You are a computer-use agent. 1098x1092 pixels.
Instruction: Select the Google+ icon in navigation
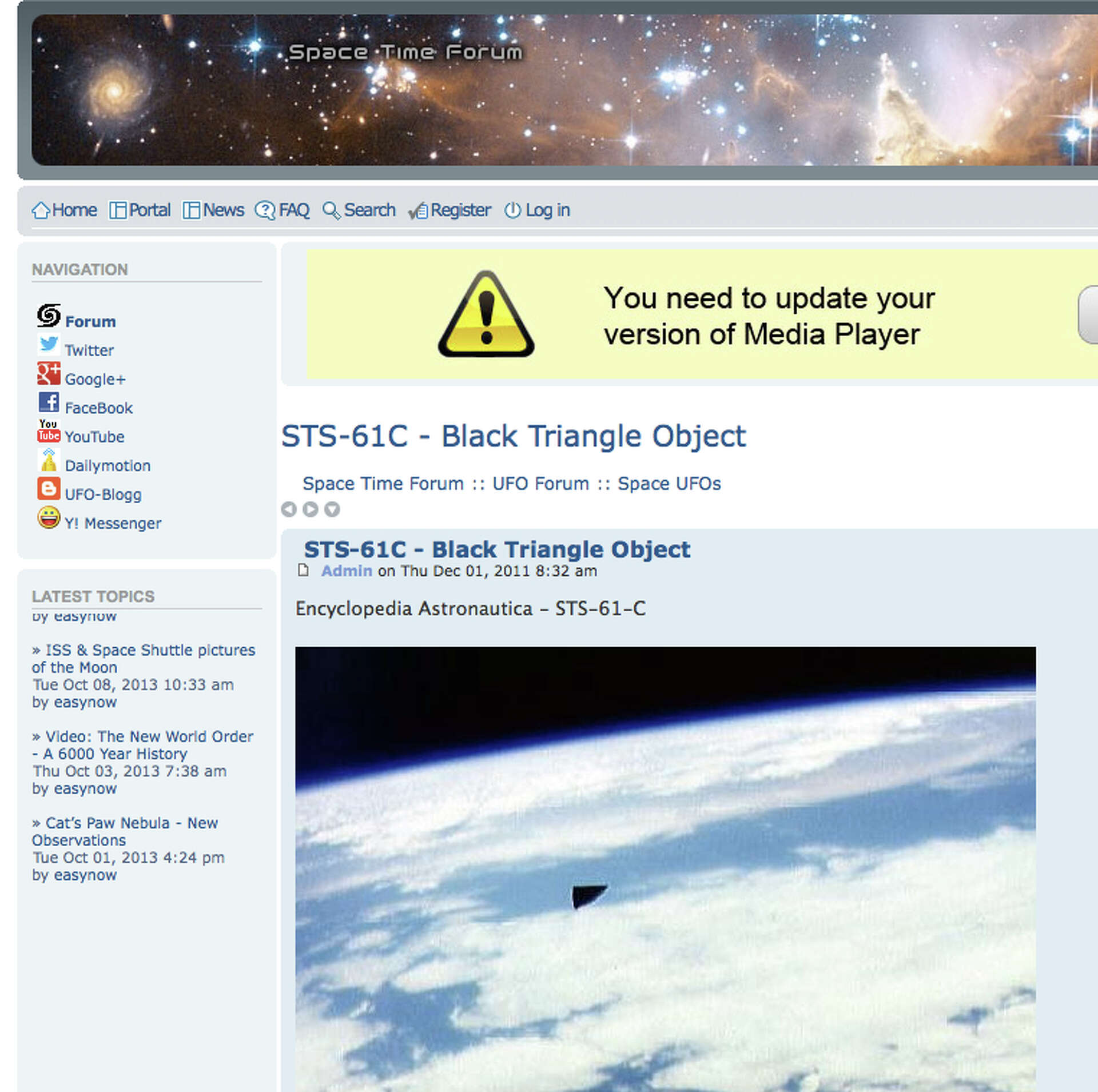tap(49, 374)
